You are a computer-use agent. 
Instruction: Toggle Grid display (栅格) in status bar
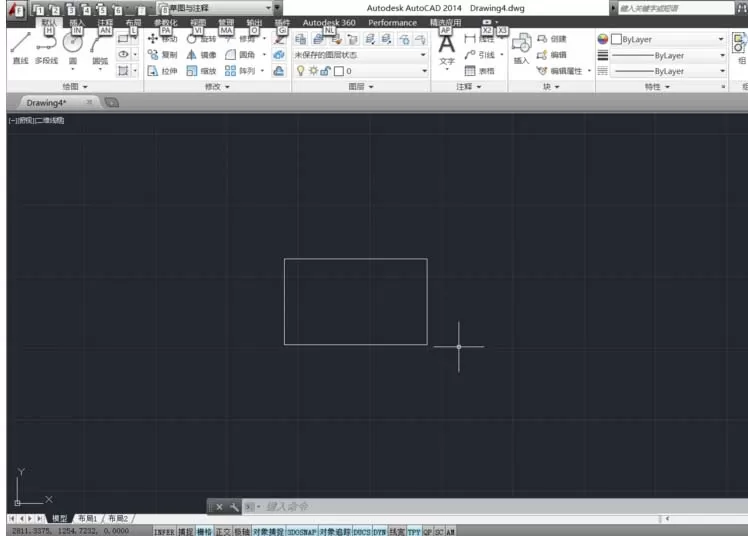click(x=205, y=531)
